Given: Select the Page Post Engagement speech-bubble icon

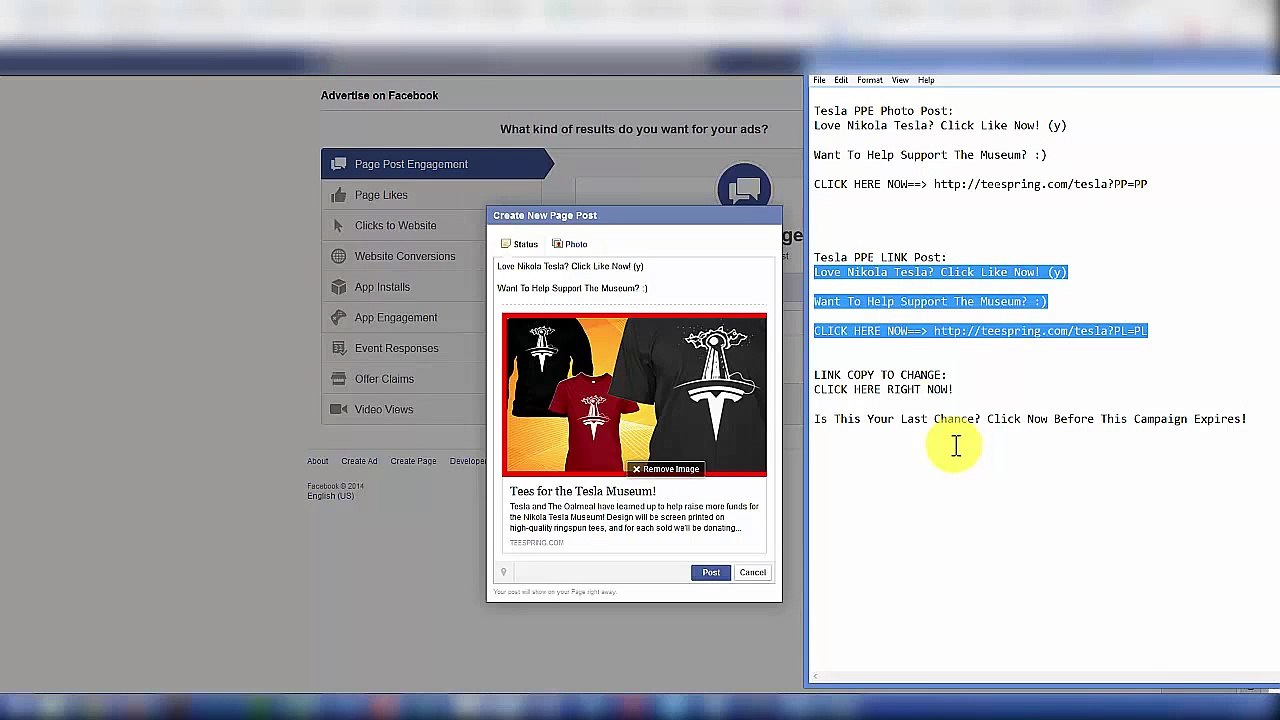Looking at the screenshot, I should (338, 164).
